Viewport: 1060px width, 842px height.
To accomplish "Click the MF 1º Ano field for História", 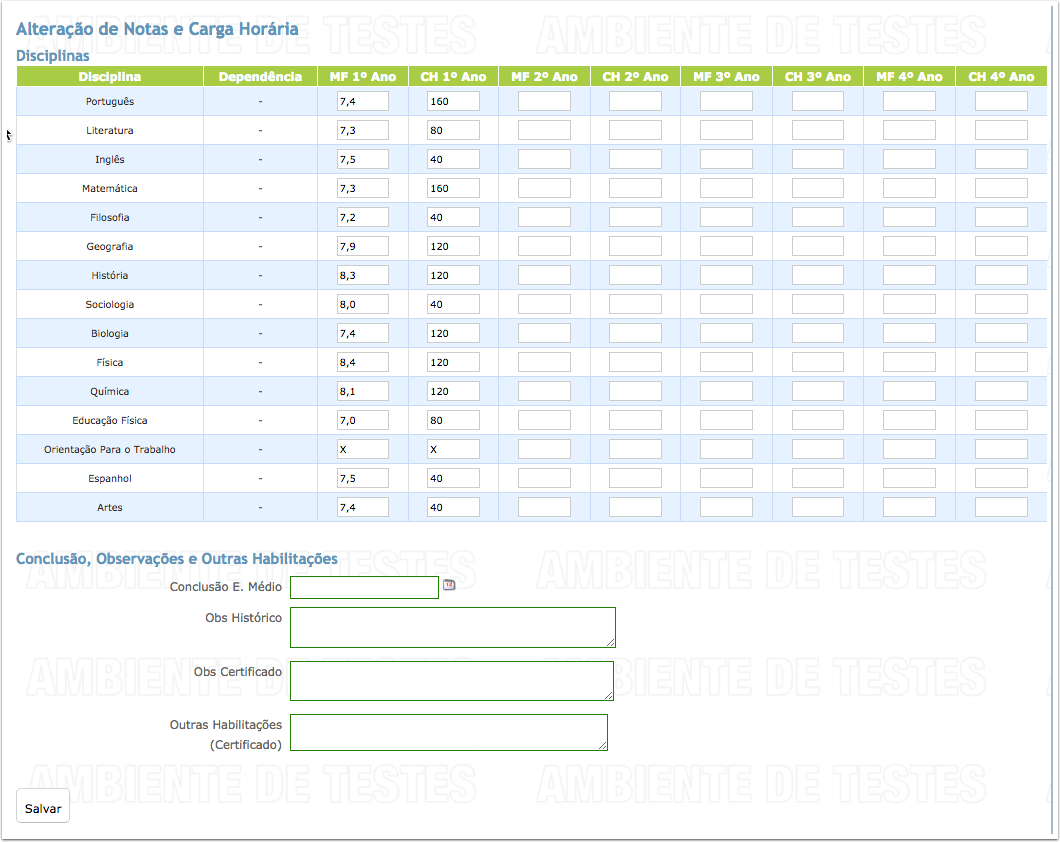I will click(x=363, y=276).
